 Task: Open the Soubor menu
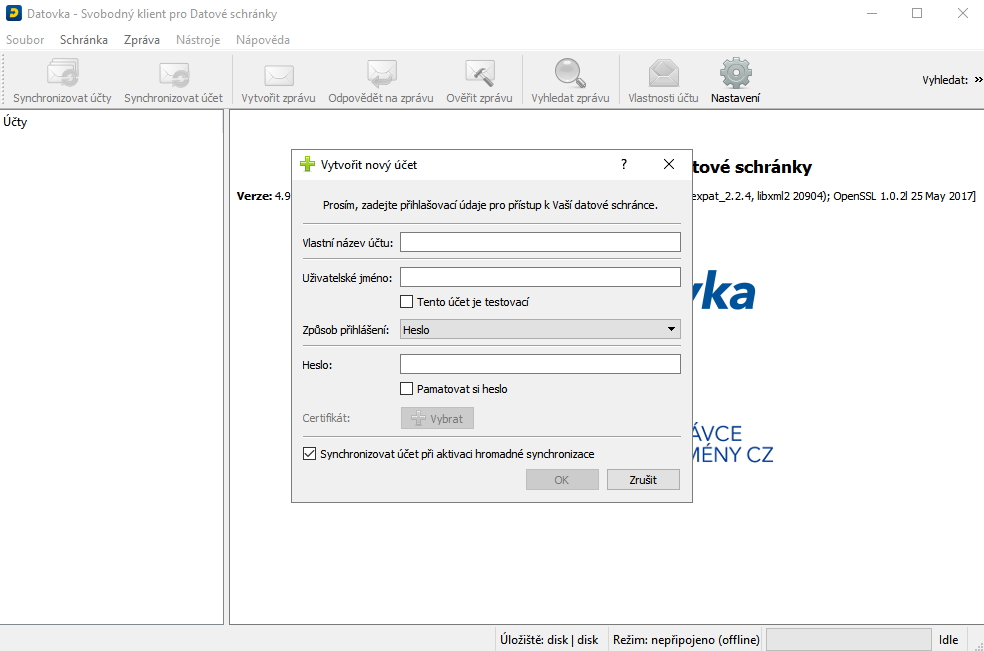(x=25, y=40)
